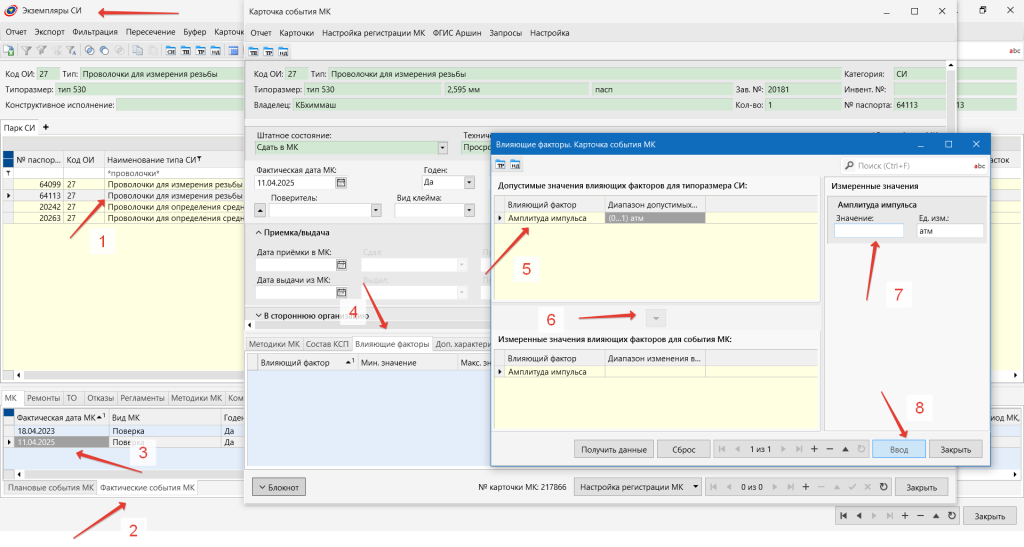This screenshot has width=1024, height=547.
Task: Open the Экспорт menu
Action: (x=50, y=31)
